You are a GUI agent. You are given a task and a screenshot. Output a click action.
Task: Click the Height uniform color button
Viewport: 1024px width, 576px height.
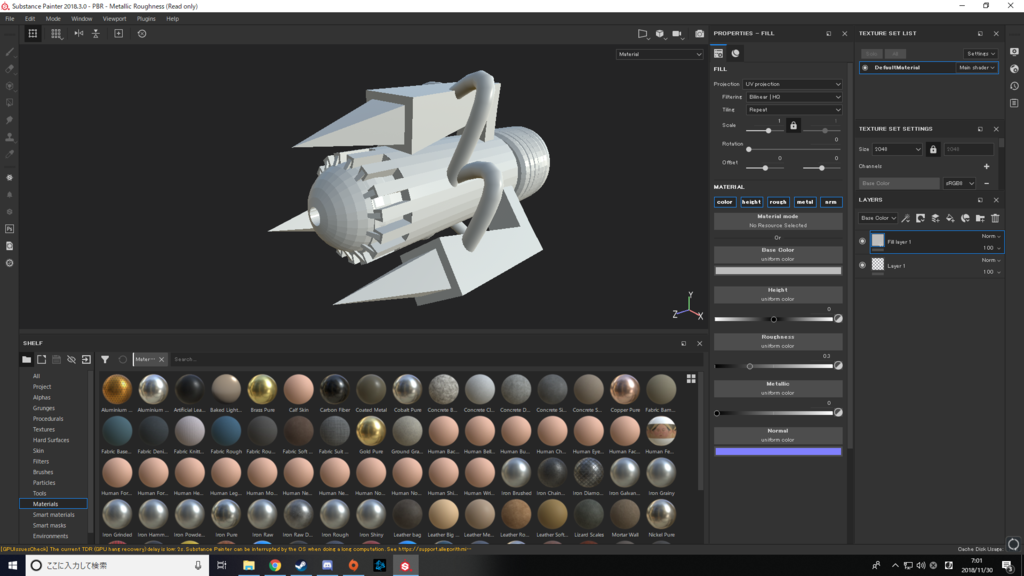[x=778, y=295]
